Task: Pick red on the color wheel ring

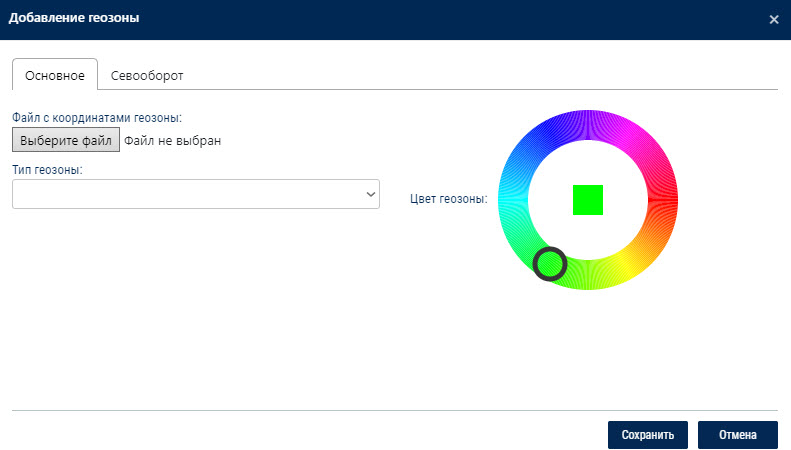Action: click(x=662, y=200)
